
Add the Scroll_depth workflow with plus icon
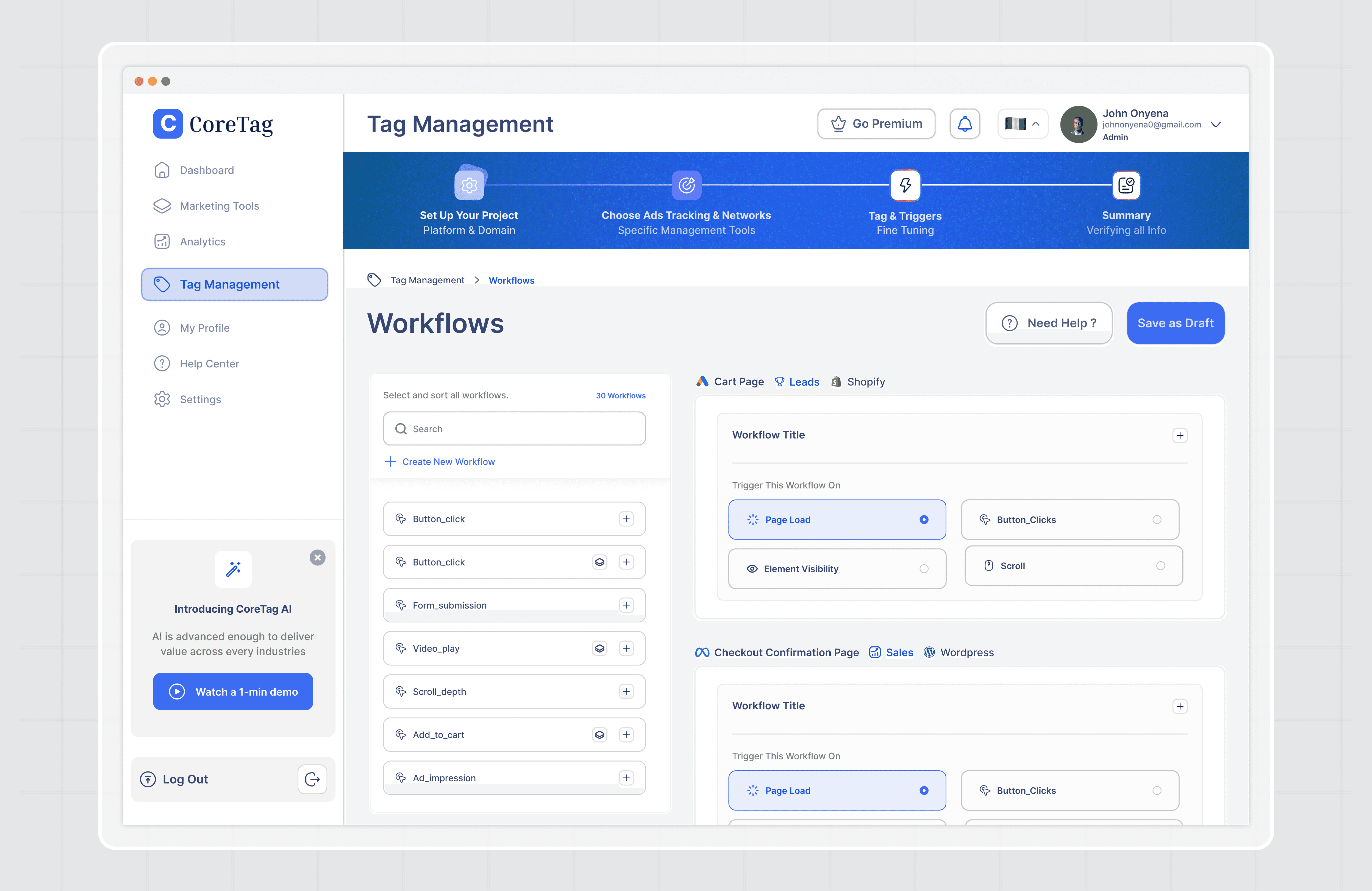tap(626, 692)
